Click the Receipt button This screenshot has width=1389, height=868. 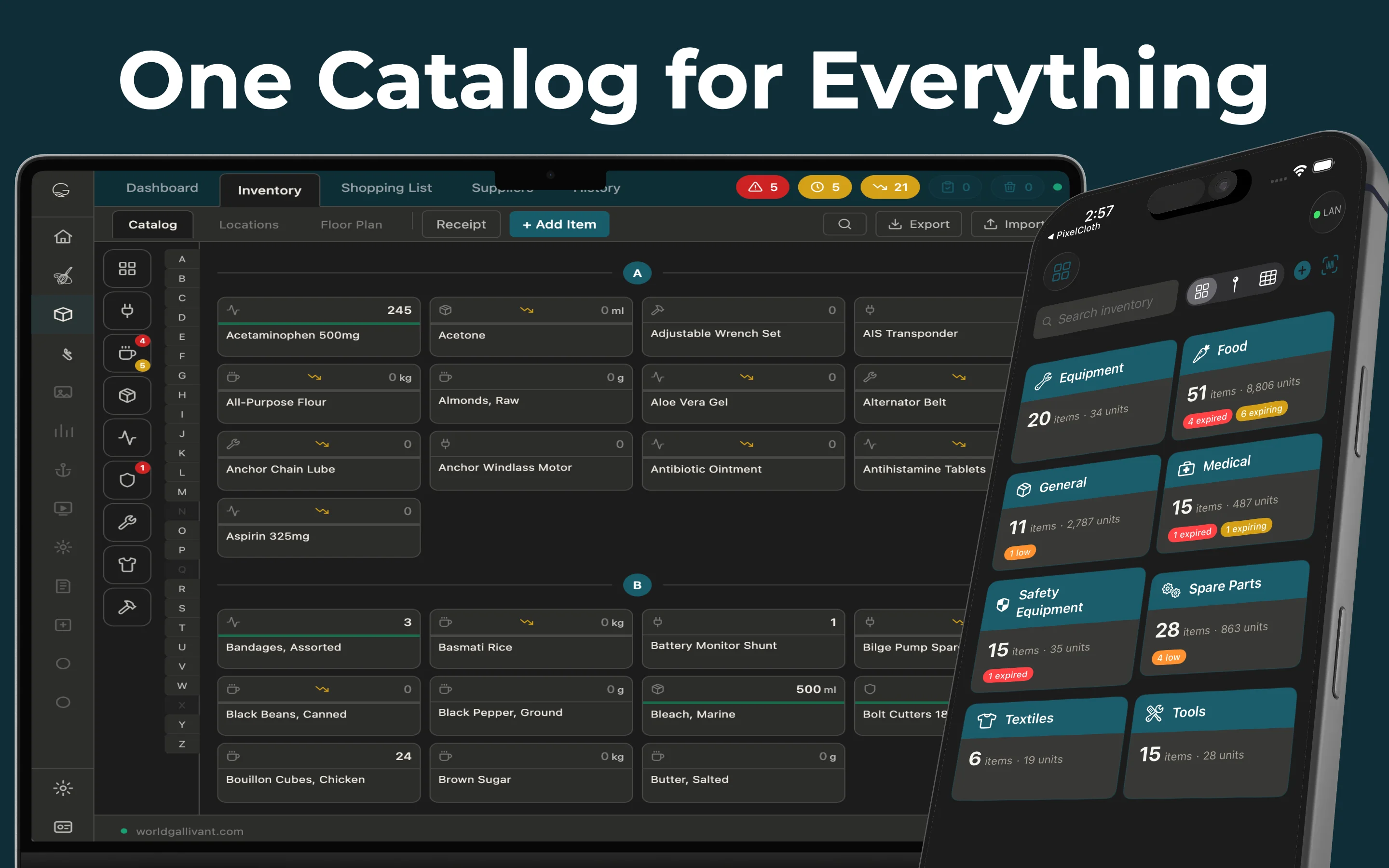pos(461,224)
